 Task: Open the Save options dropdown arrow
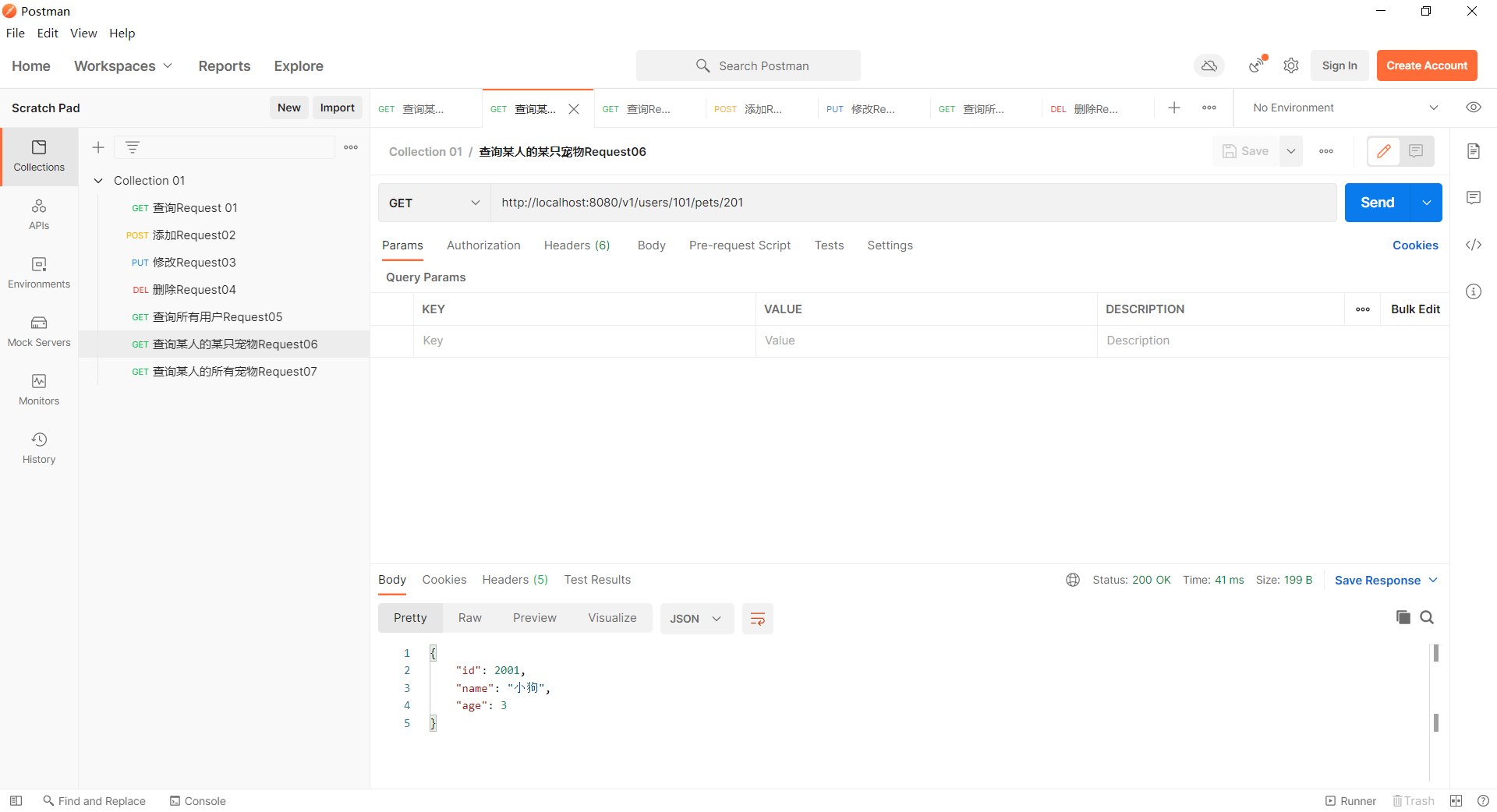tap(1291, 151)
